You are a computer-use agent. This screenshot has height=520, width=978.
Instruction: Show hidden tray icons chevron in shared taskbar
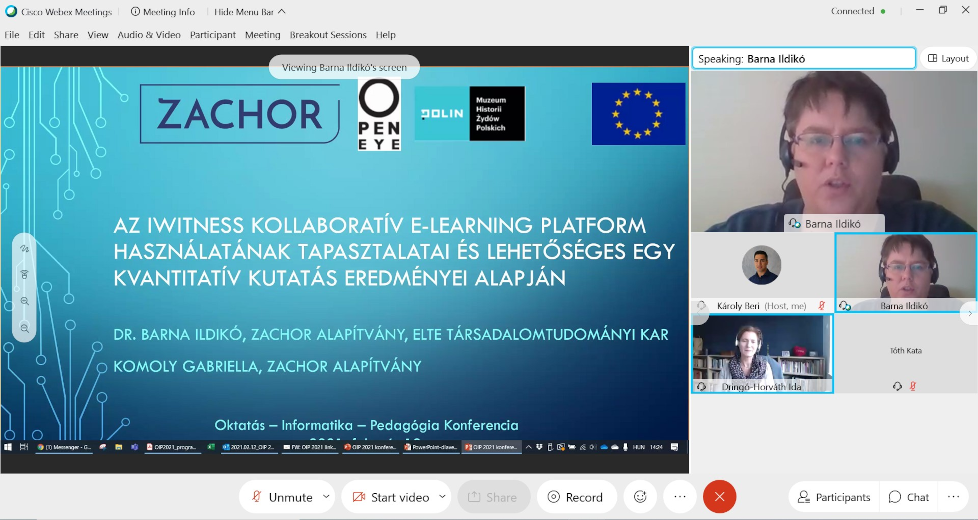click(x=529, y=447)
